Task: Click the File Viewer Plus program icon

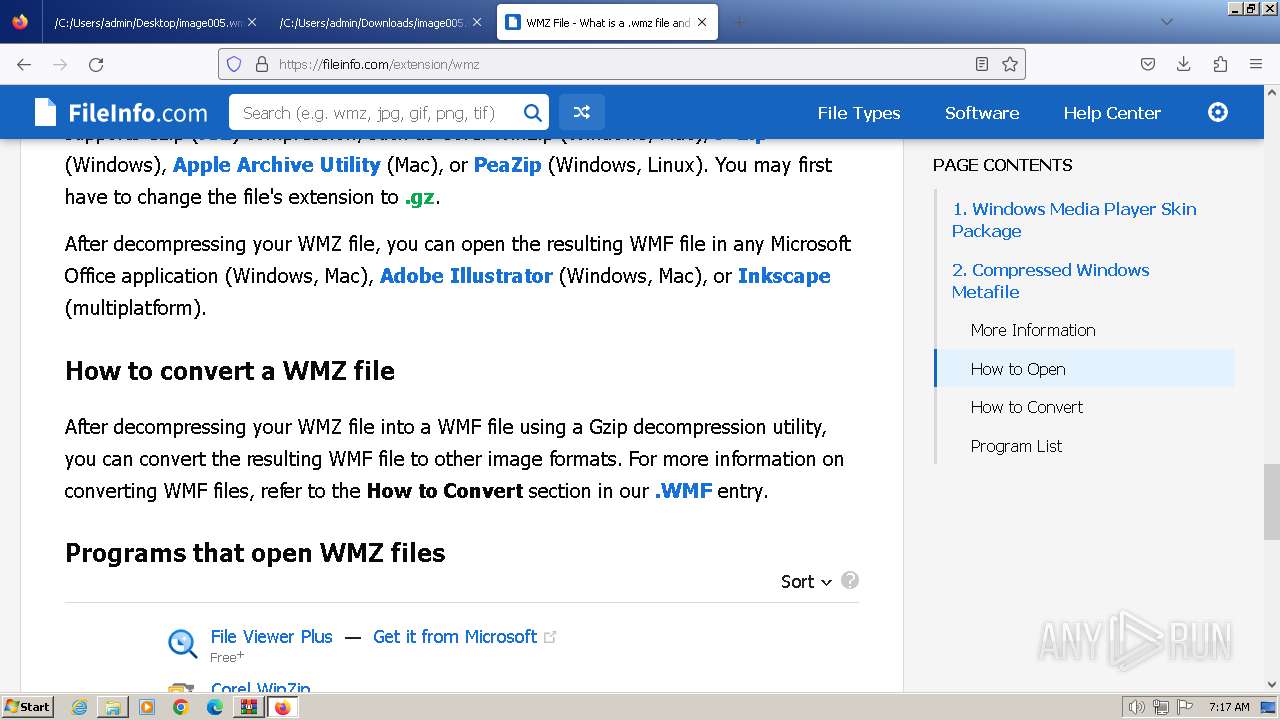Action: [182, 644]
